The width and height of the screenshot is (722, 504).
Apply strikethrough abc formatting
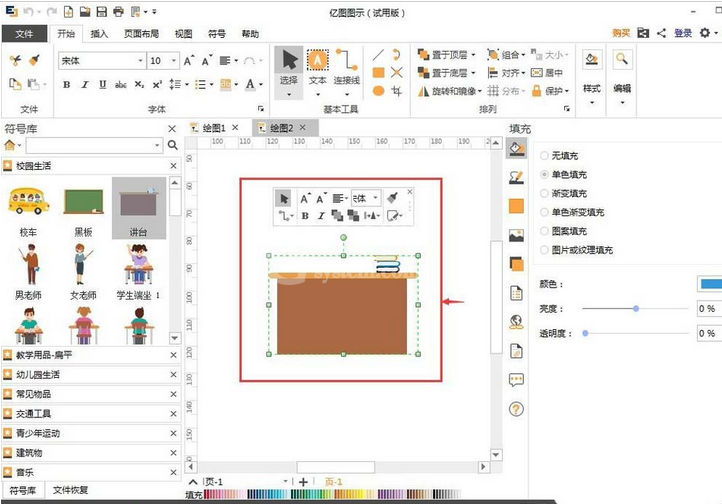(x=121, y=84)
